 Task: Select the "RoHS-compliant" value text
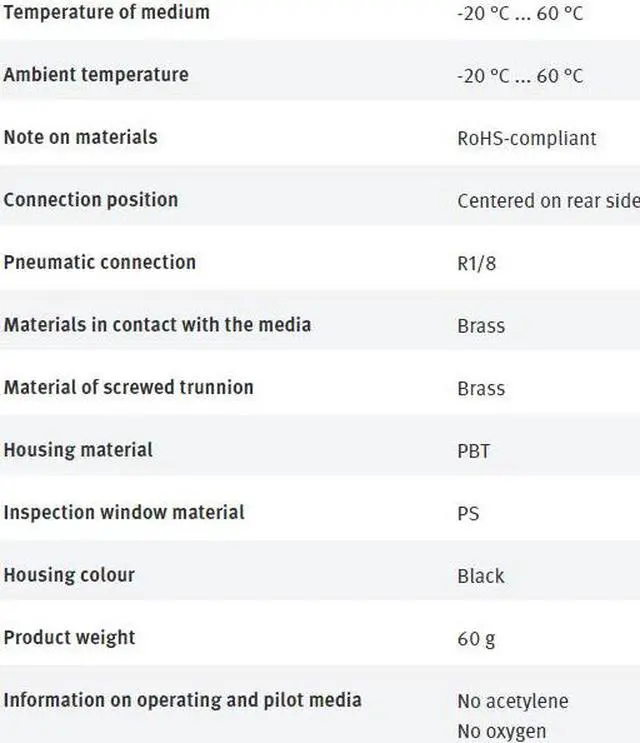[x=526, y=139]
